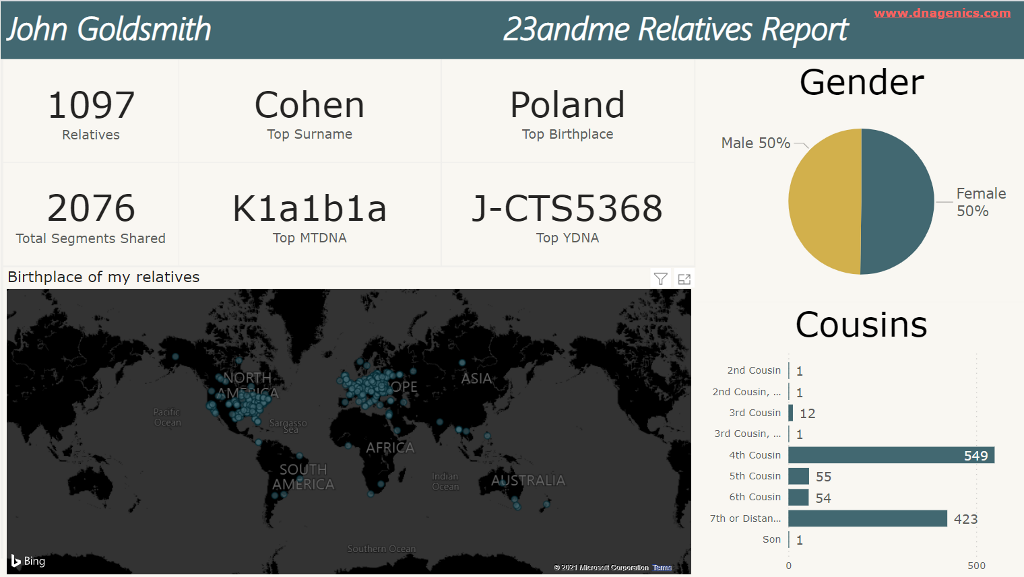Screen dimensions: 1024x577
Task: Click the Son axis label
Action: [771, 539]
